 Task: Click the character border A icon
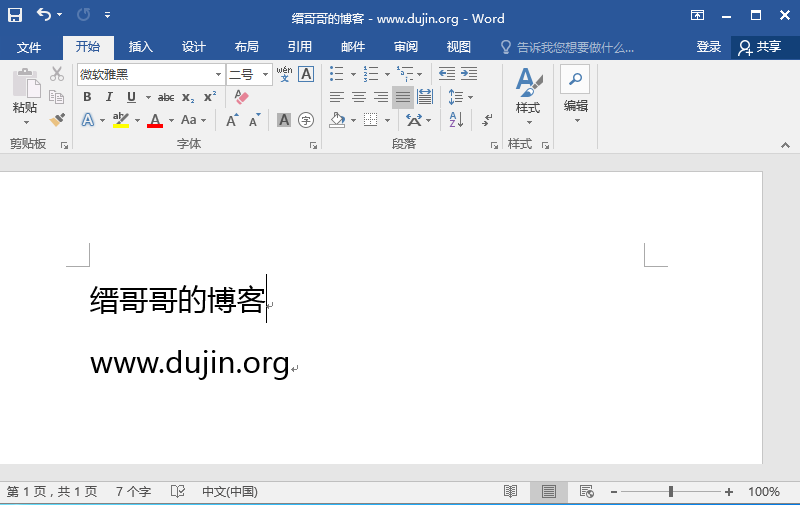pos(306,74)
